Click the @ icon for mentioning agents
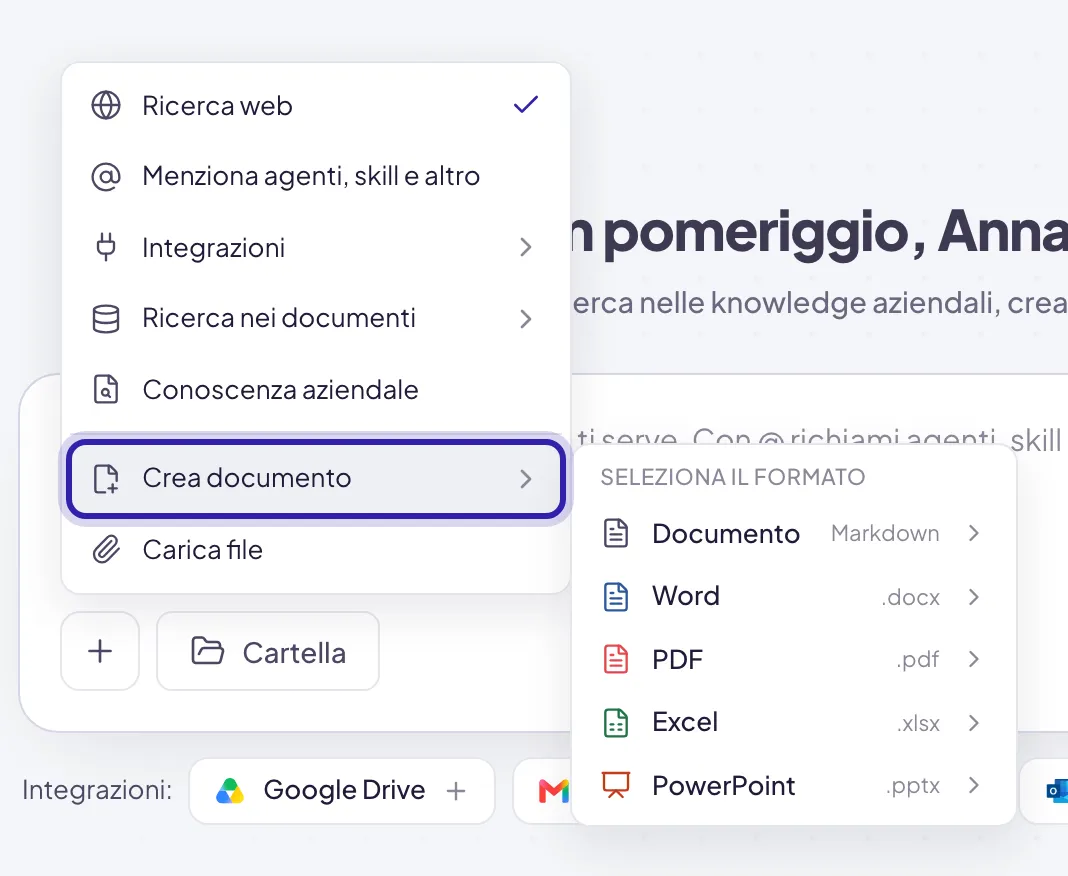The image size is (1068, 876). pos(106,176)
